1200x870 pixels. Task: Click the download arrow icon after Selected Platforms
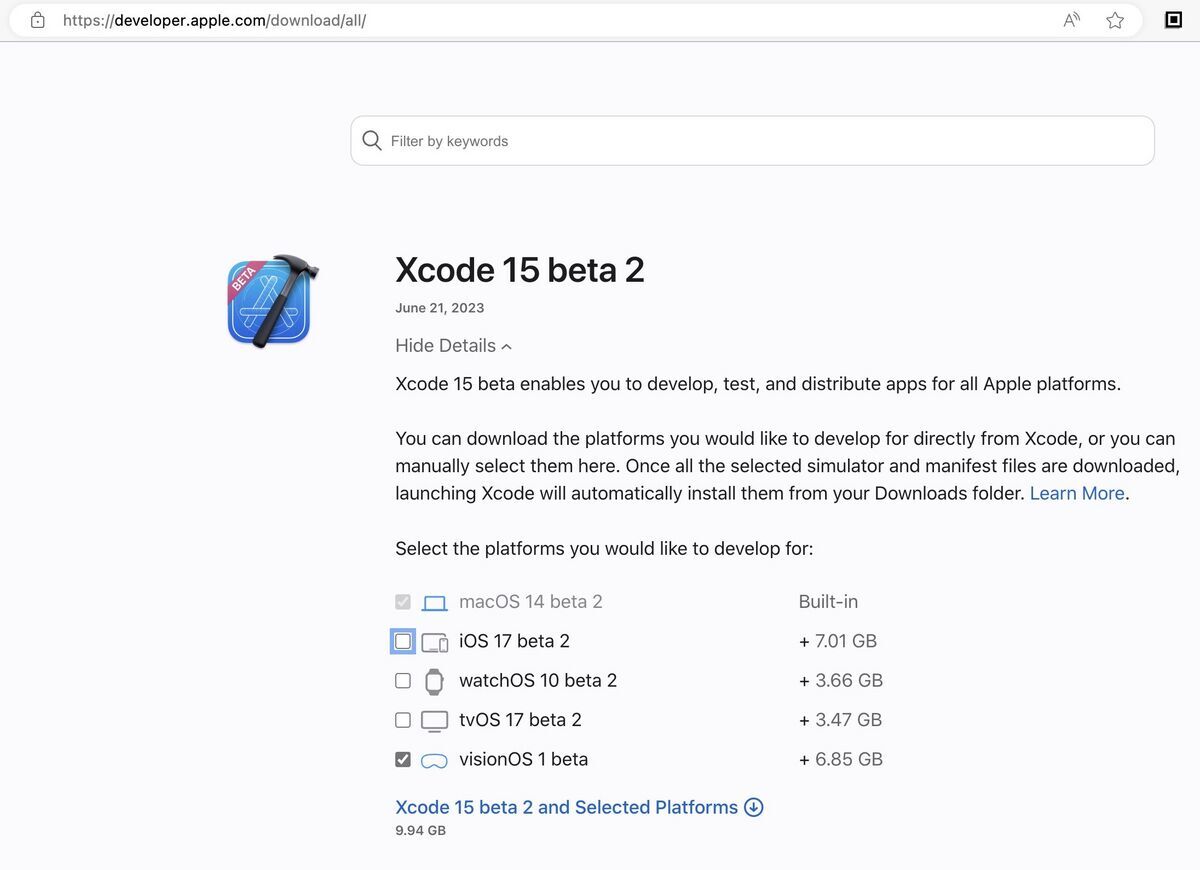(x=754, y=806)
